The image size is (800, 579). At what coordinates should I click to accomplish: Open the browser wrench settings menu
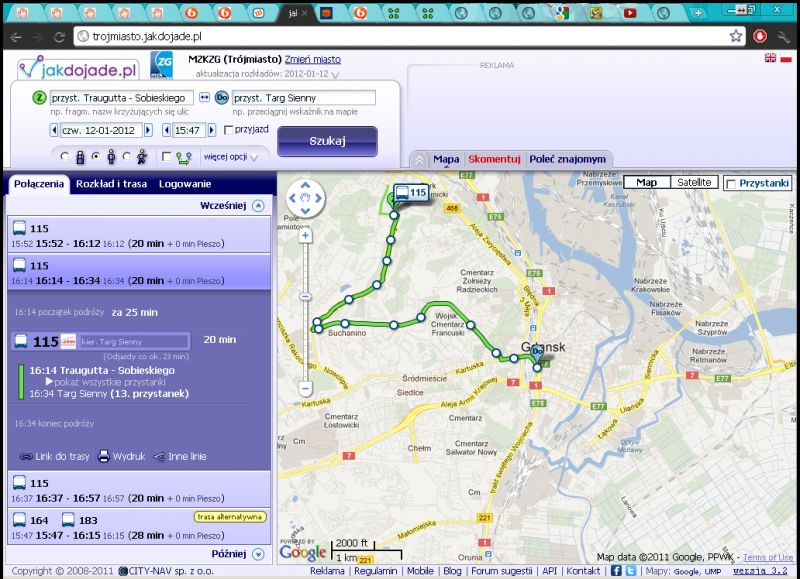tap(783, 36)
